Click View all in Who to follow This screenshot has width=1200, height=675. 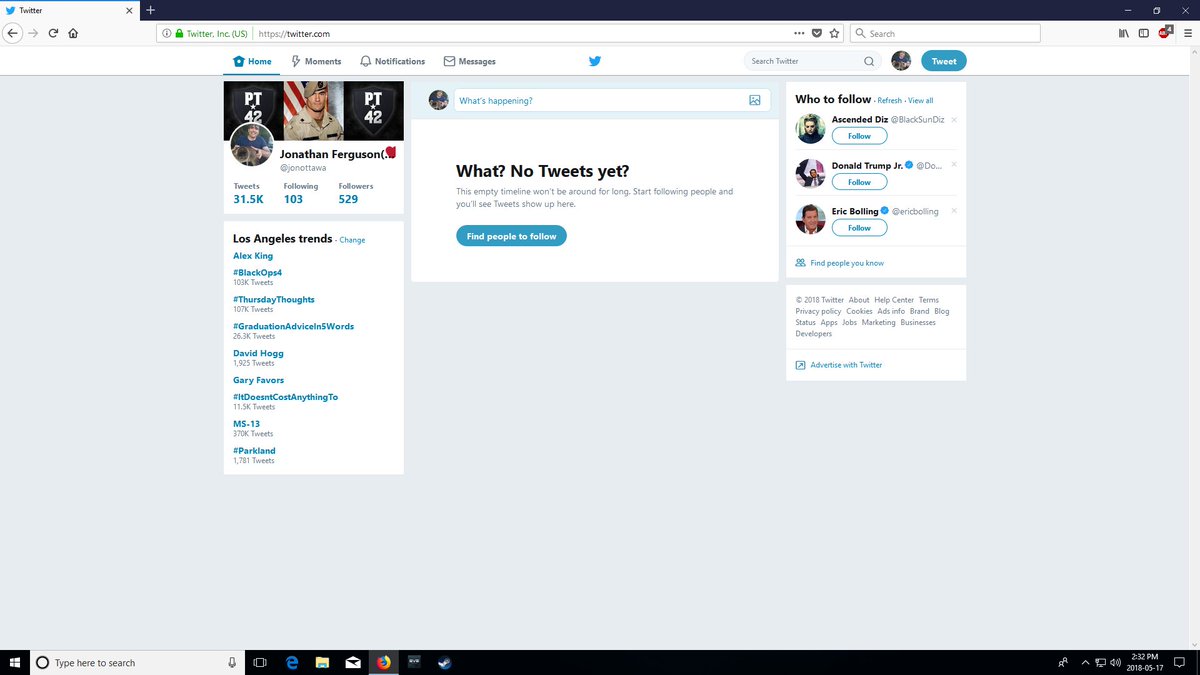pos(921,101)
